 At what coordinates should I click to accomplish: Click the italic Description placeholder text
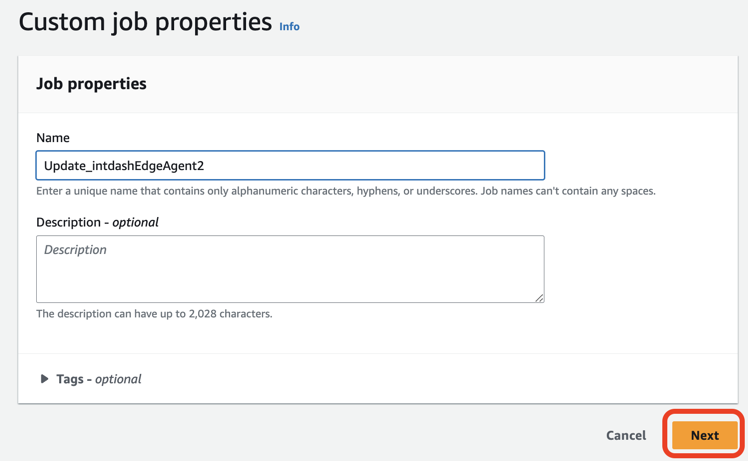[x=75, y=250]
